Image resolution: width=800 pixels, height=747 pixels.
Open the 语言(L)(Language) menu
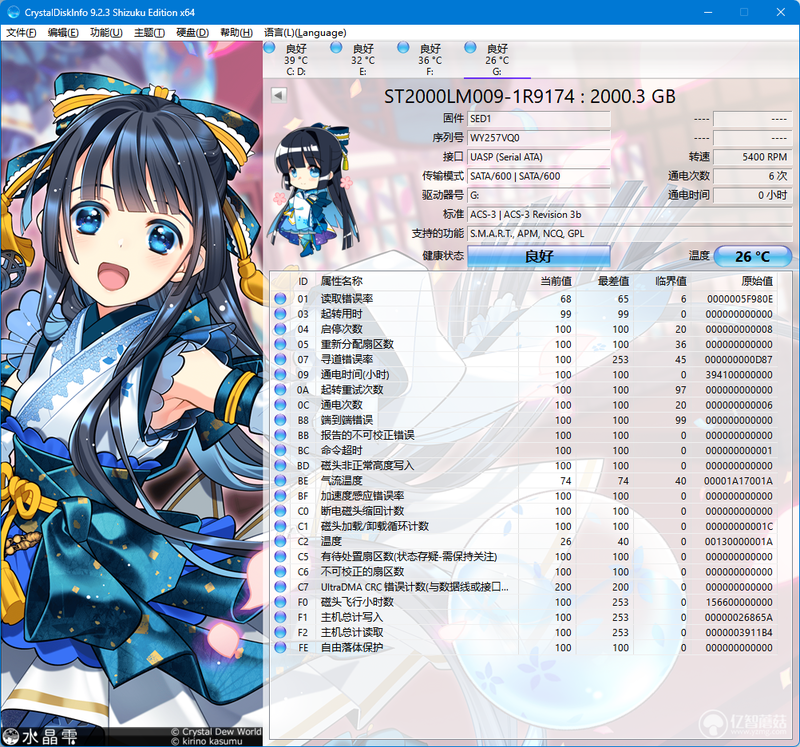[x=305, y=33]
